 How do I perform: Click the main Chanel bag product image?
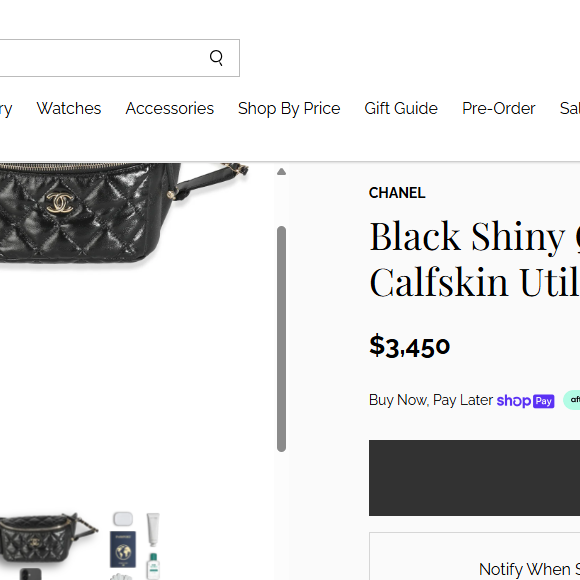122,214
